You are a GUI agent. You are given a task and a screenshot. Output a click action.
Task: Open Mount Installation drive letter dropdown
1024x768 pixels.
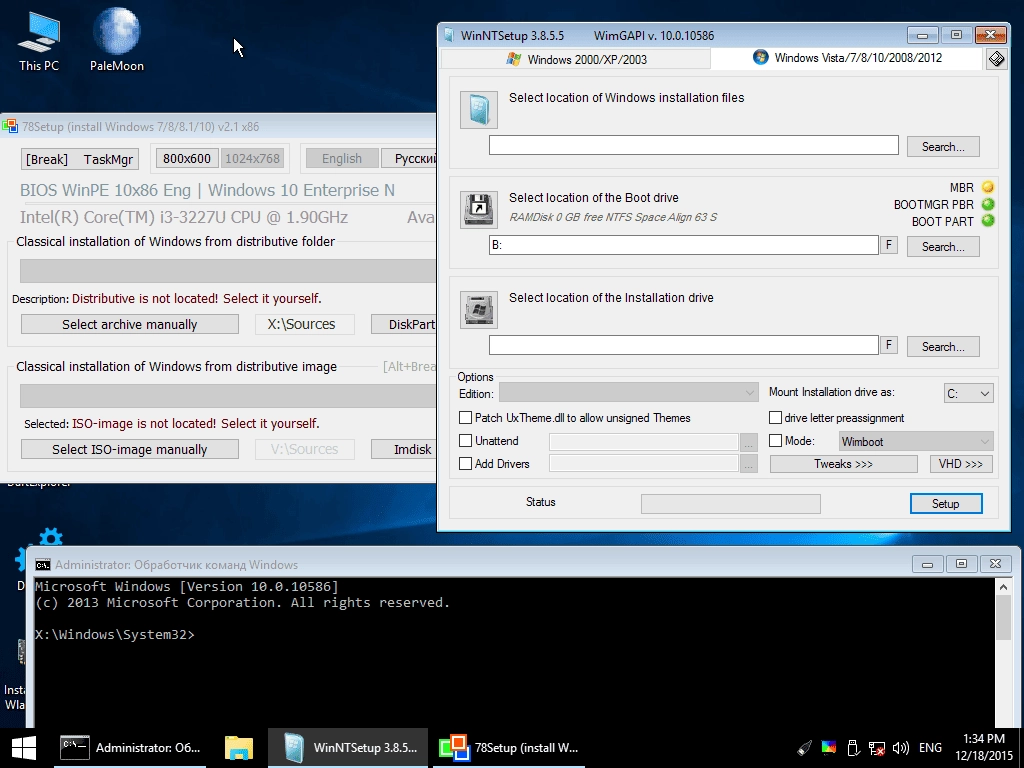pos(969,393)
